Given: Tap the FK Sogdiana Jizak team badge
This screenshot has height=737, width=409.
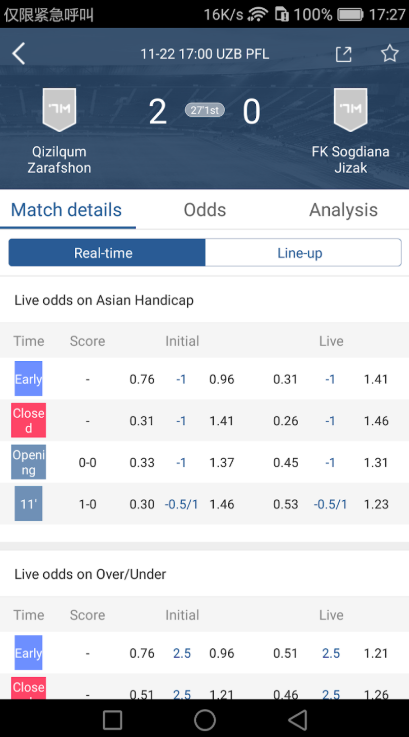Looking at the screenshot, I should click(350, 110).
